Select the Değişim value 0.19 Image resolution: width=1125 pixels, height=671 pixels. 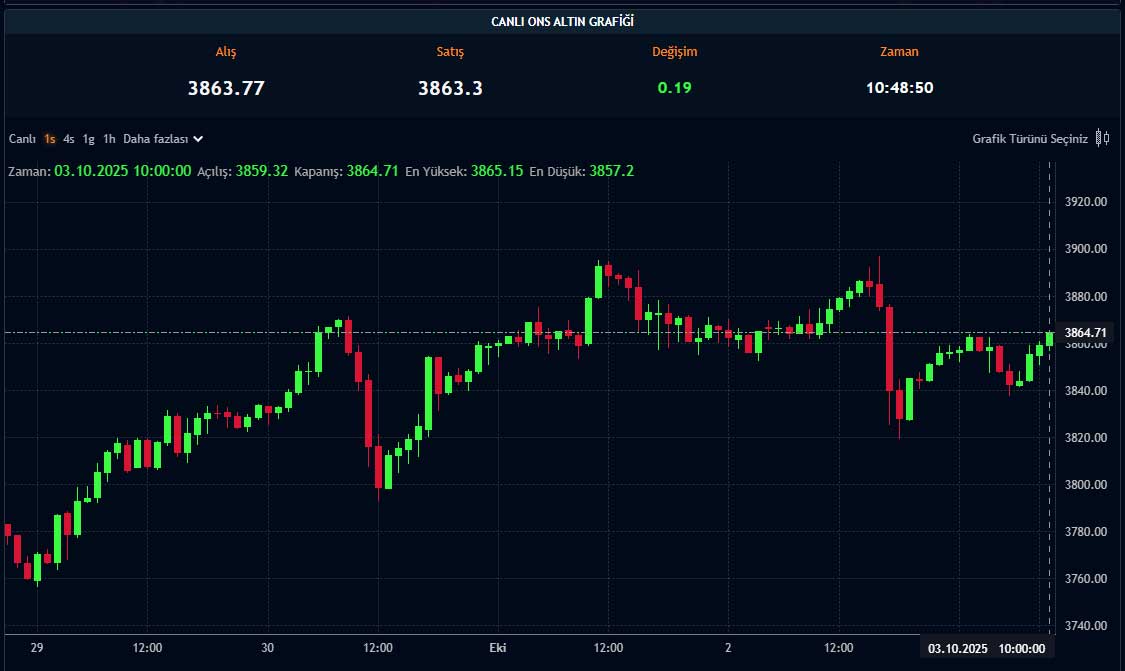(x=674, y=88)
